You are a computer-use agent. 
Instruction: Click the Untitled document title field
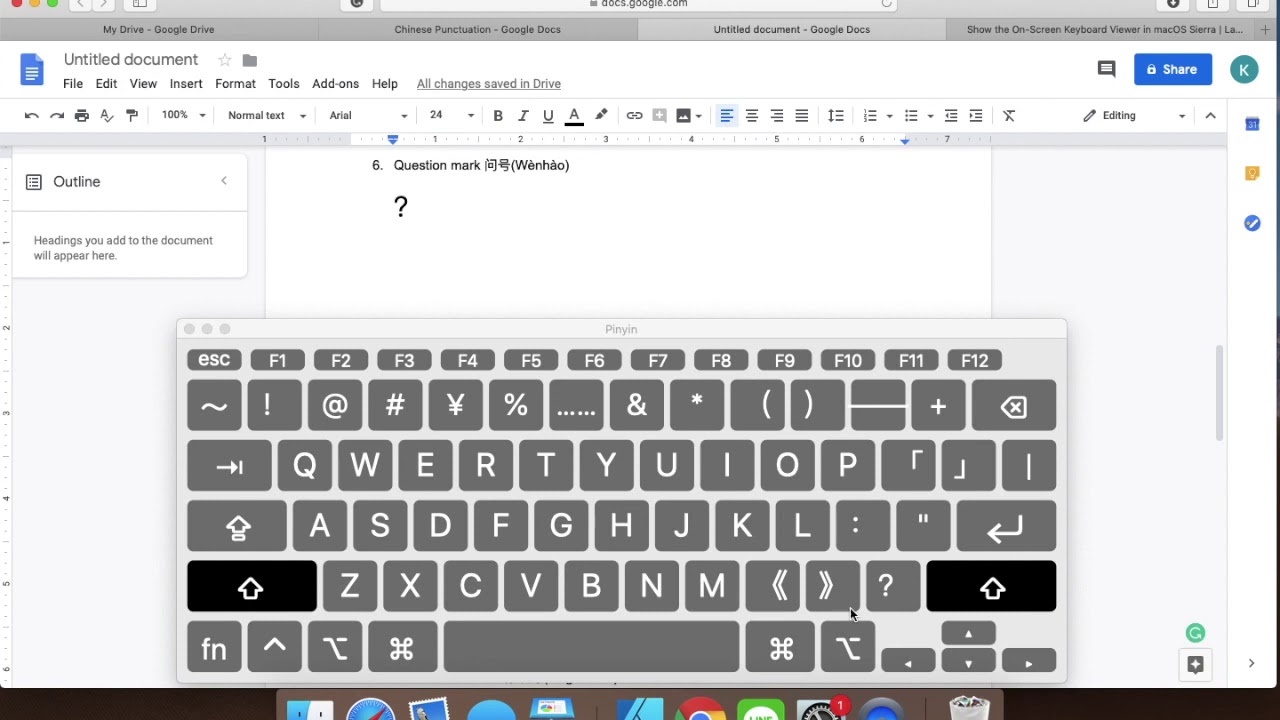pos(131,60)
